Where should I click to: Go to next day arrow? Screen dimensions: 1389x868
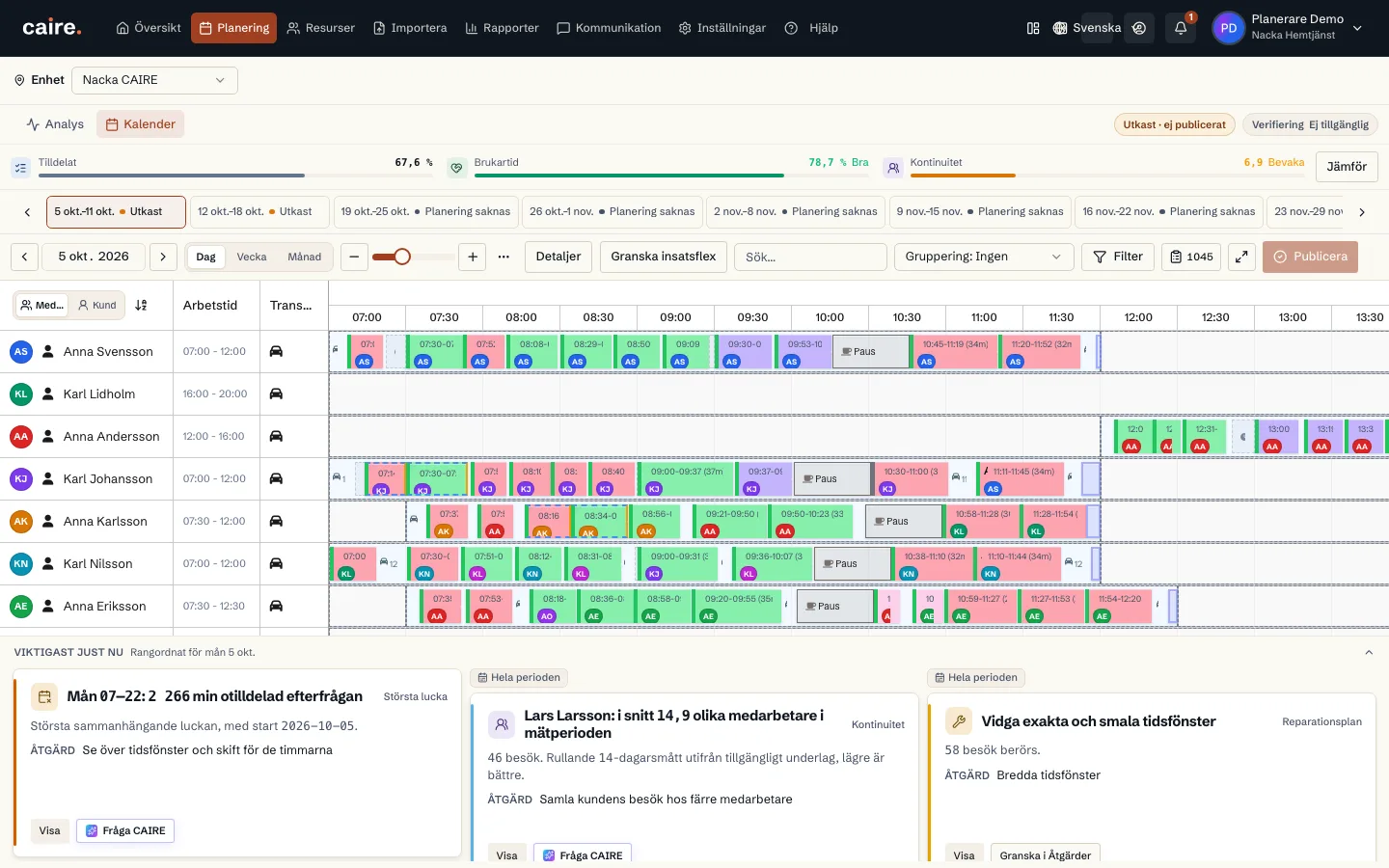coord(163,257)
